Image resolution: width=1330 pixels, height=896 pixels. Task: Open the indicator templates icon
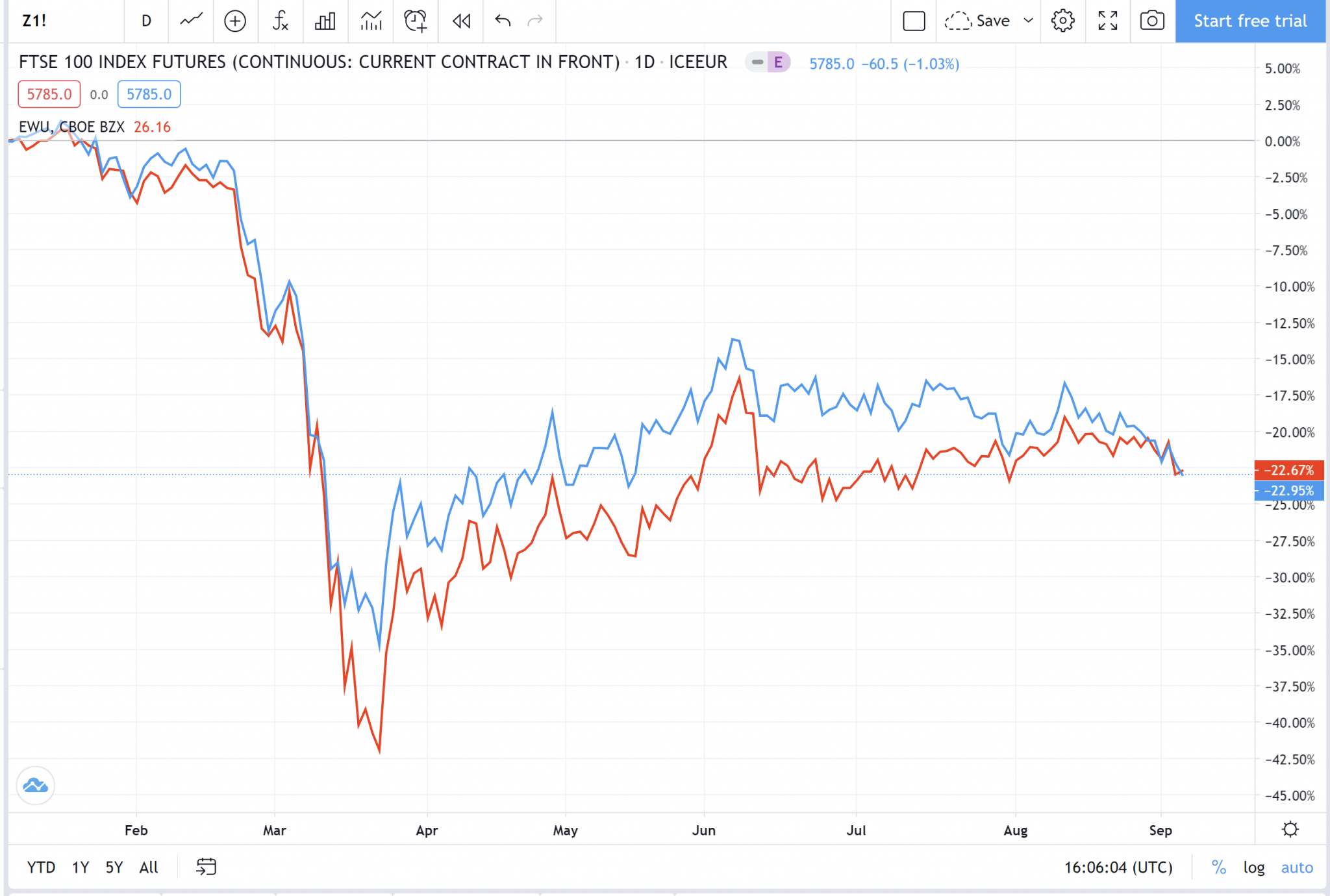click(x=370, y=21)
